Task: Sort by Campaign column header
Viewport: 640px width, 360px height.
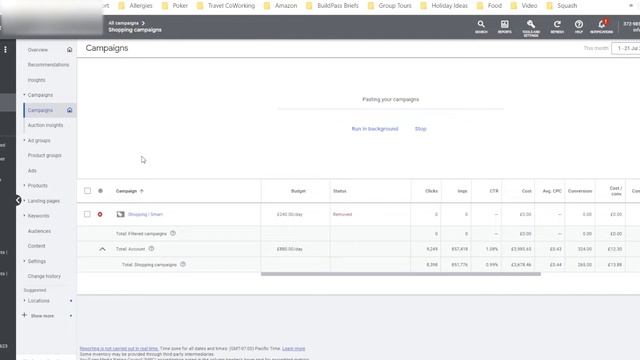Action: coord(126,191)
